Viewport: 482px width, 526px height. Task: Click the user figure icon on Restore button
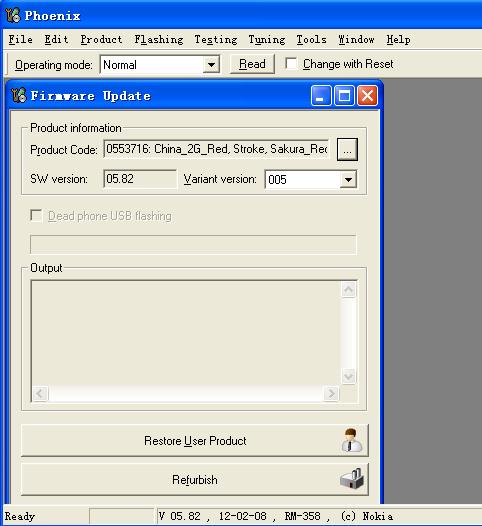coord(351,440)
